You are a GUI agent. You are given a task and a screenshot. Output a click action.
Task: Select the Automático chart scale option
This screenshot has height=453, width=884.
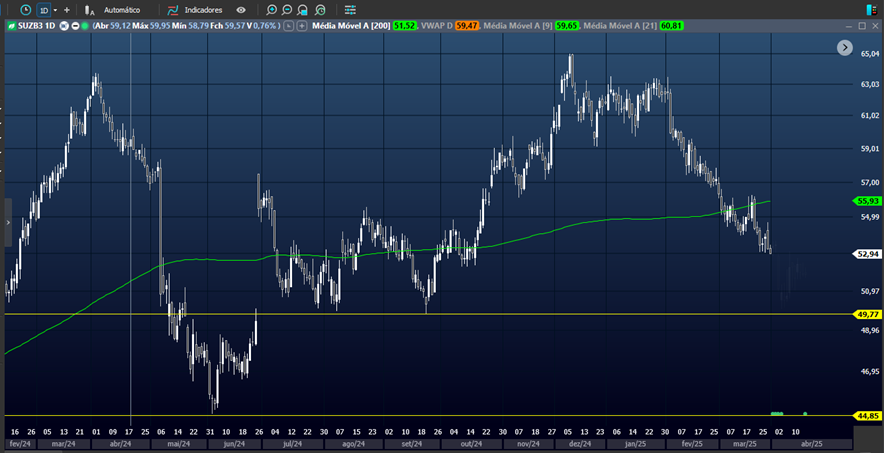click(x=122, y=9)
